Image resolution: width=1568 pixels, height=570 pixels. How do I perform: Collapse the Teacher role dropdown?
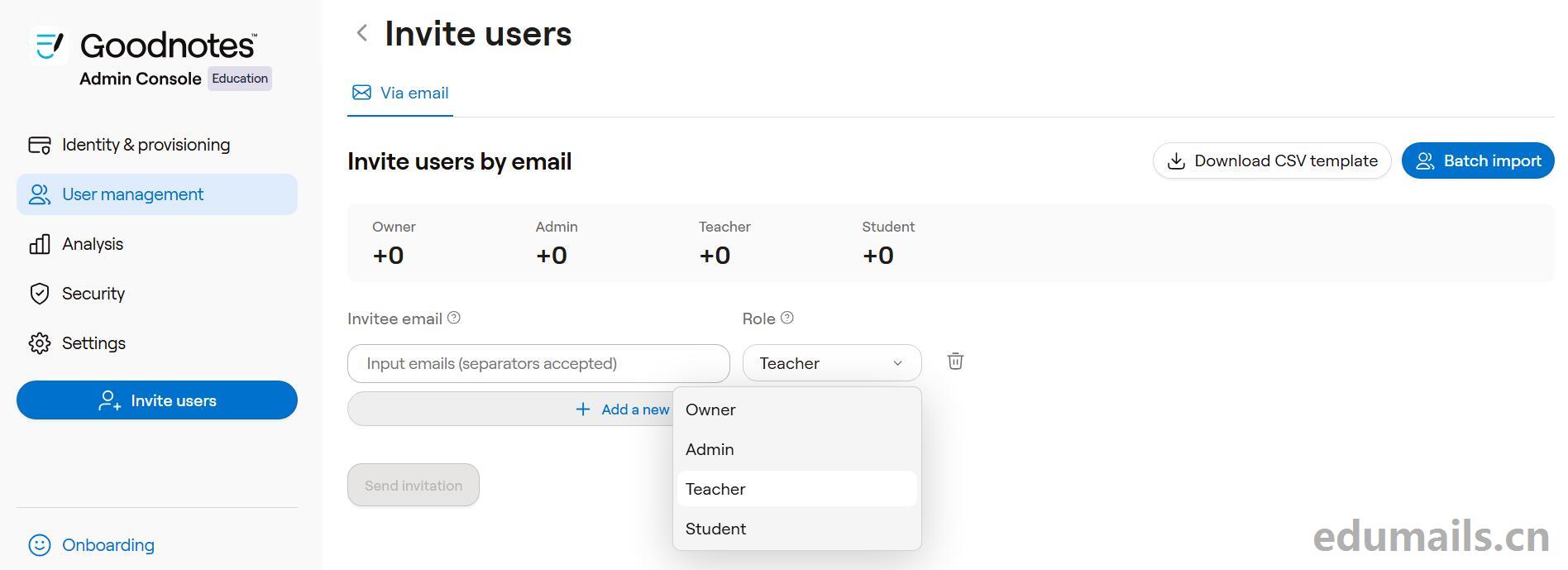tap(831, 363)
